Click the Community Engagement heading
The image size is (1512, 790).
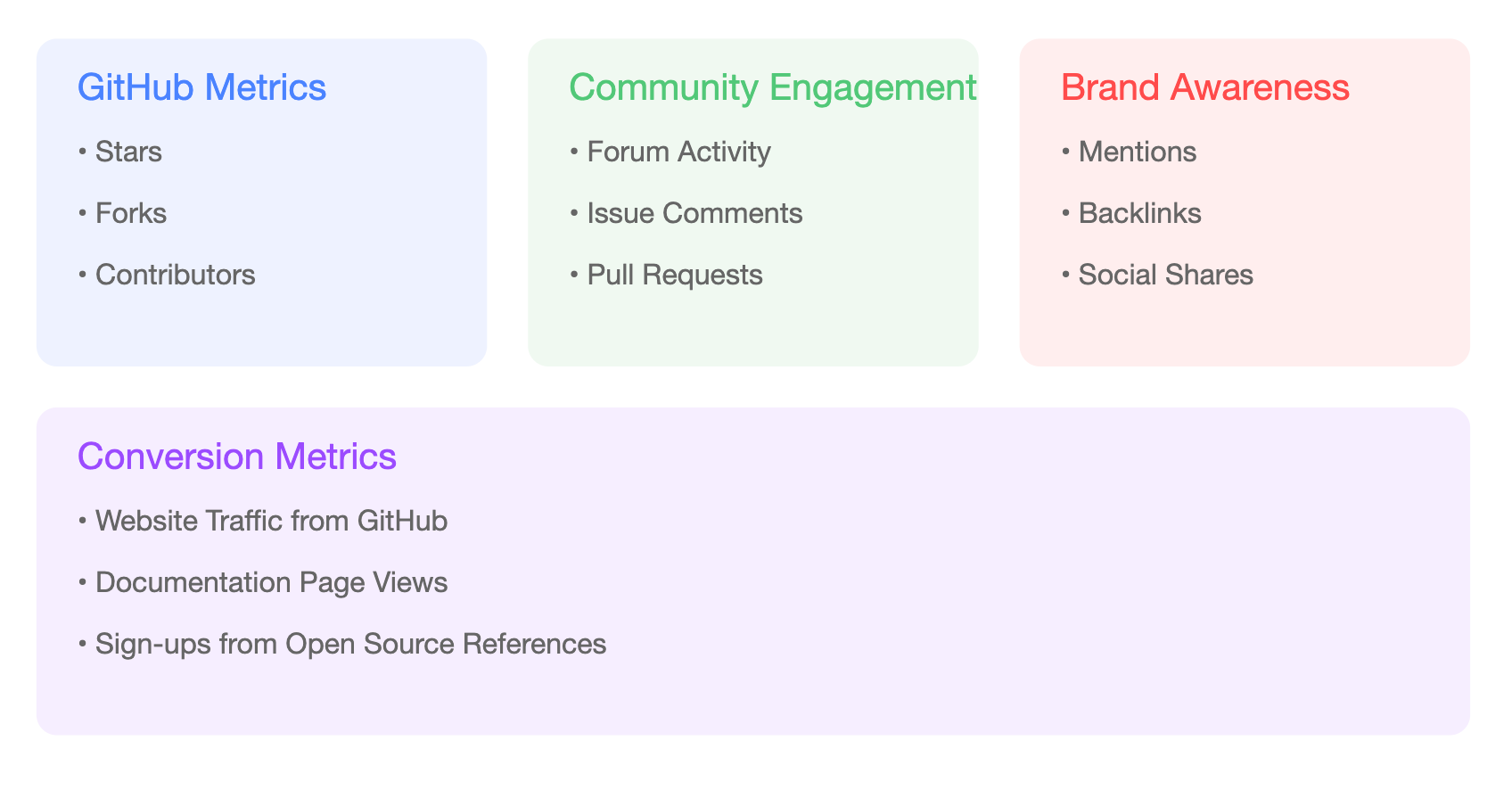point(773,87)
